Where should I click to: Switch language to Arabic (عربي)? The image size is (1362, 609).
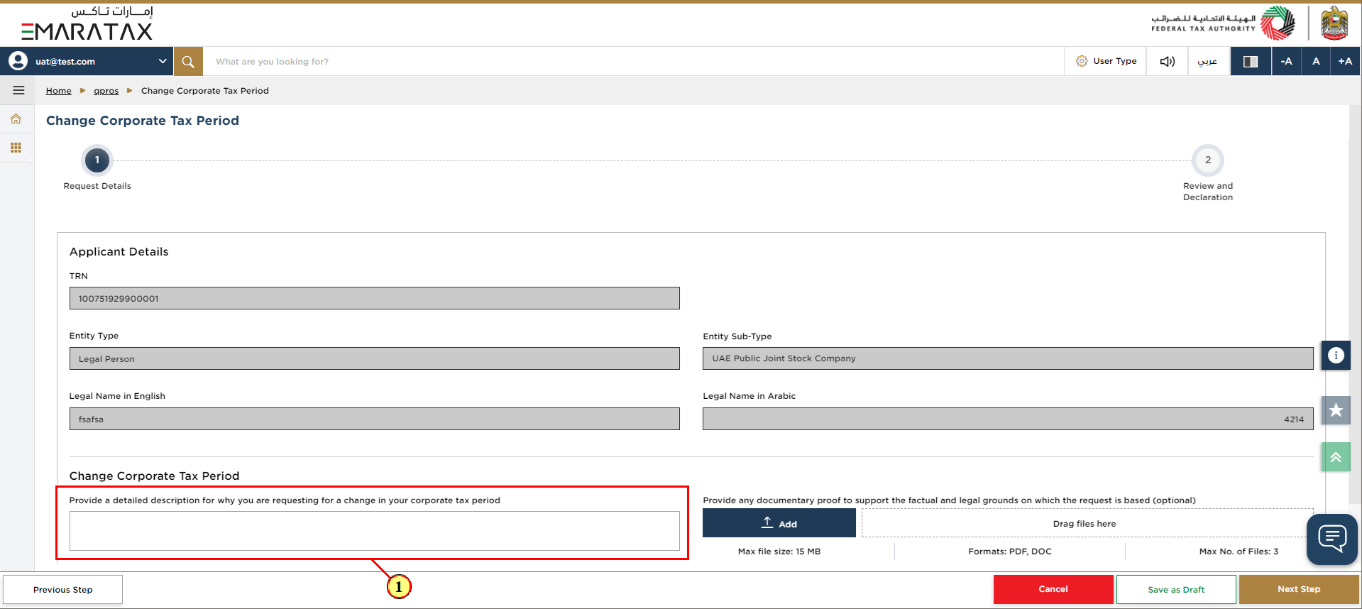tap(1209, 61)
